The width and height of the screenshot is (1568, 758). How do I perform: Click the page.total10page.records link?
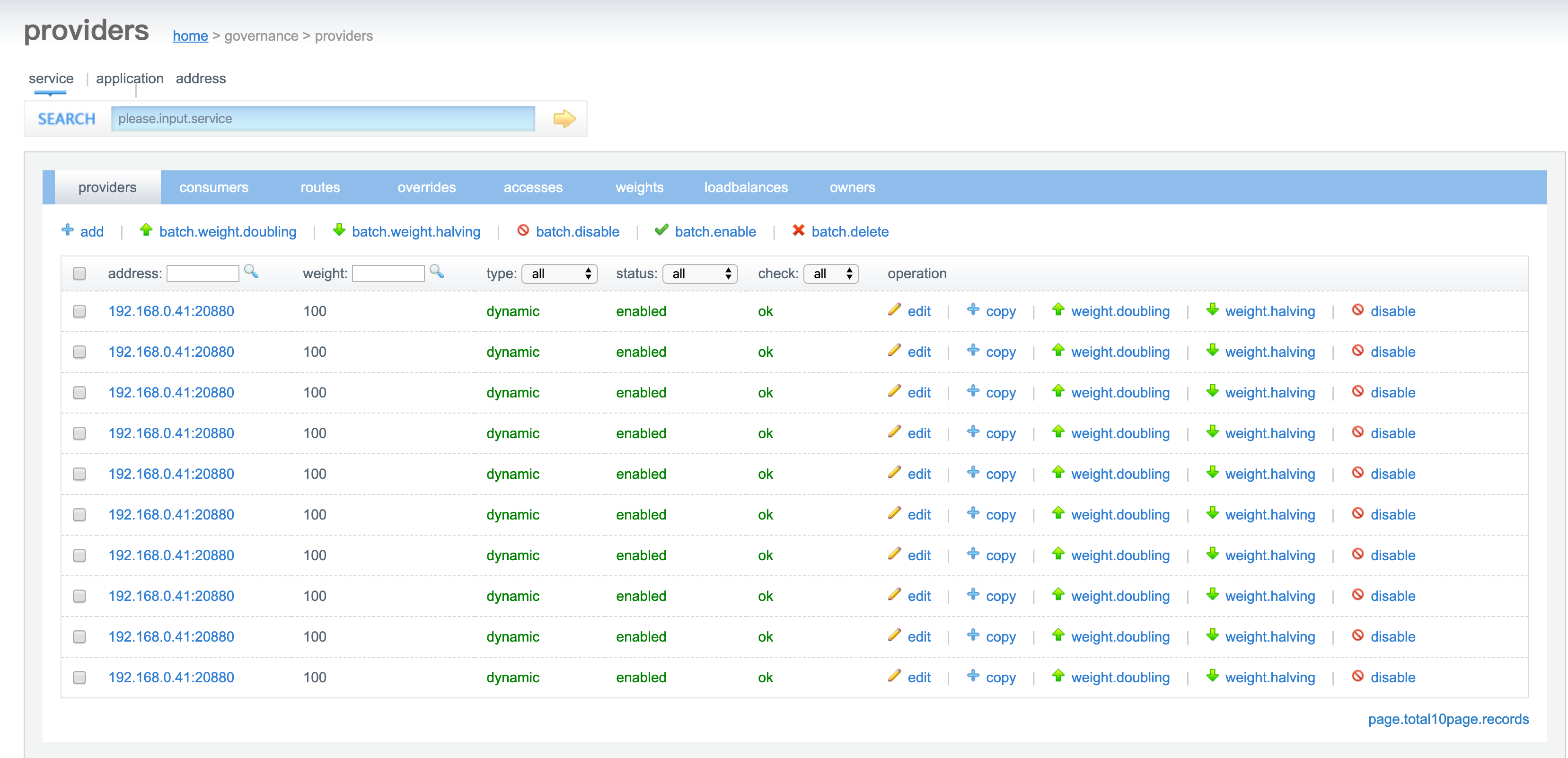pyautogui.click(x=1448, y=719)
